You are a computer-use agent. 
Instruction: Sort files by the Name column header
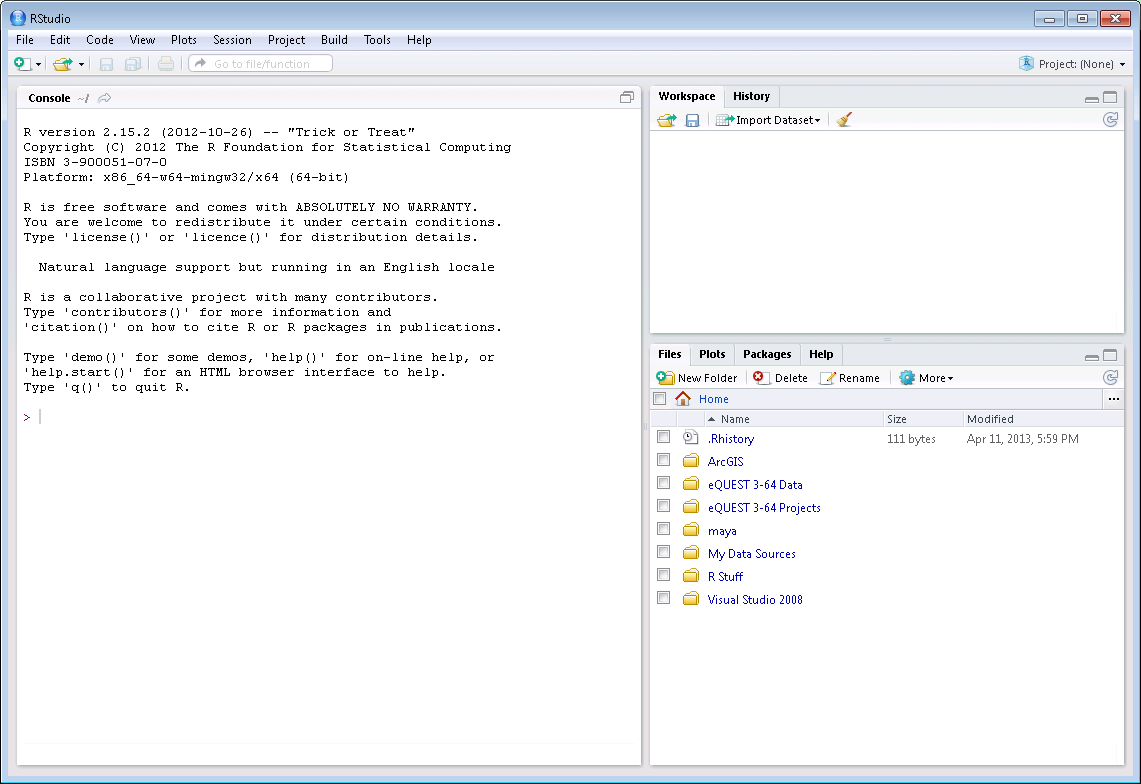794,419
